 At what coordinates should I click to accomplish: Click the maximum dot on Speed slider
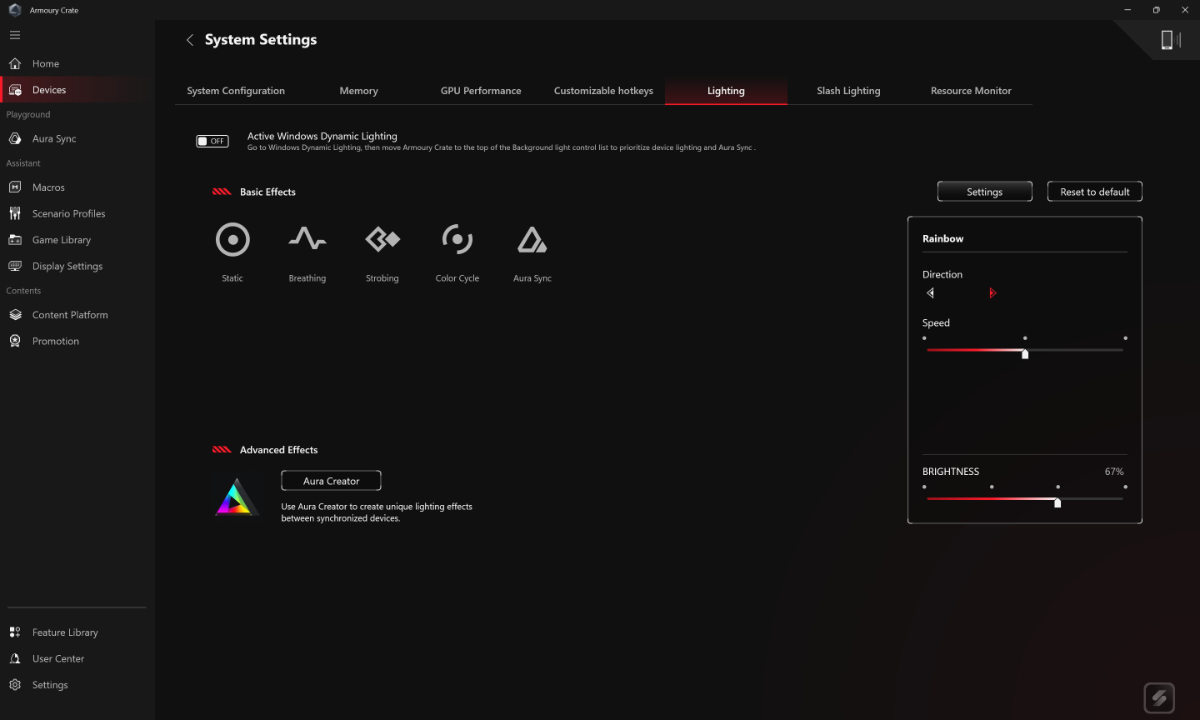tap(1125, 338)
